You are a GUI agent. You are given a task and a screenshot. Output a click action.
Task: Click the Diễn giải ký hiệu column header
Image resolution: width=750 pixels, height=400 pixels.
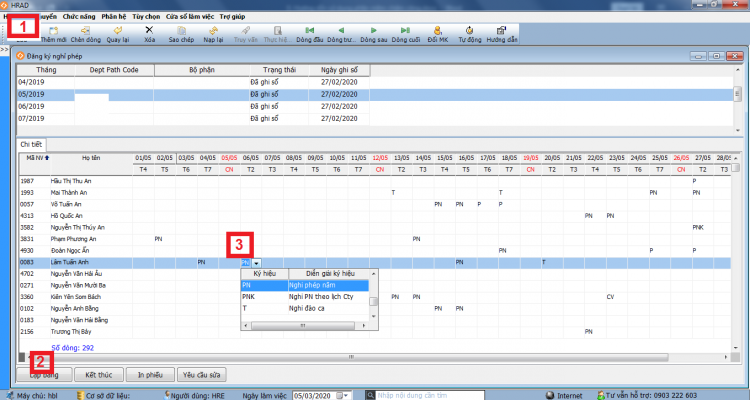330,274
